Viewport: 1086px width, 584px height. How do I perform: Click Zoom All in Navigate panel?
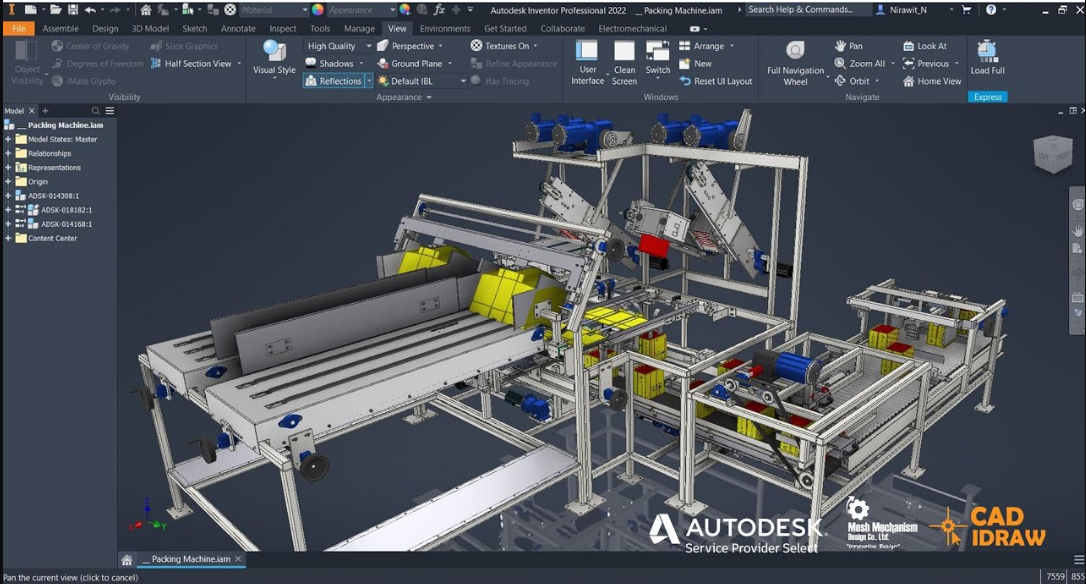pos(860,63)
